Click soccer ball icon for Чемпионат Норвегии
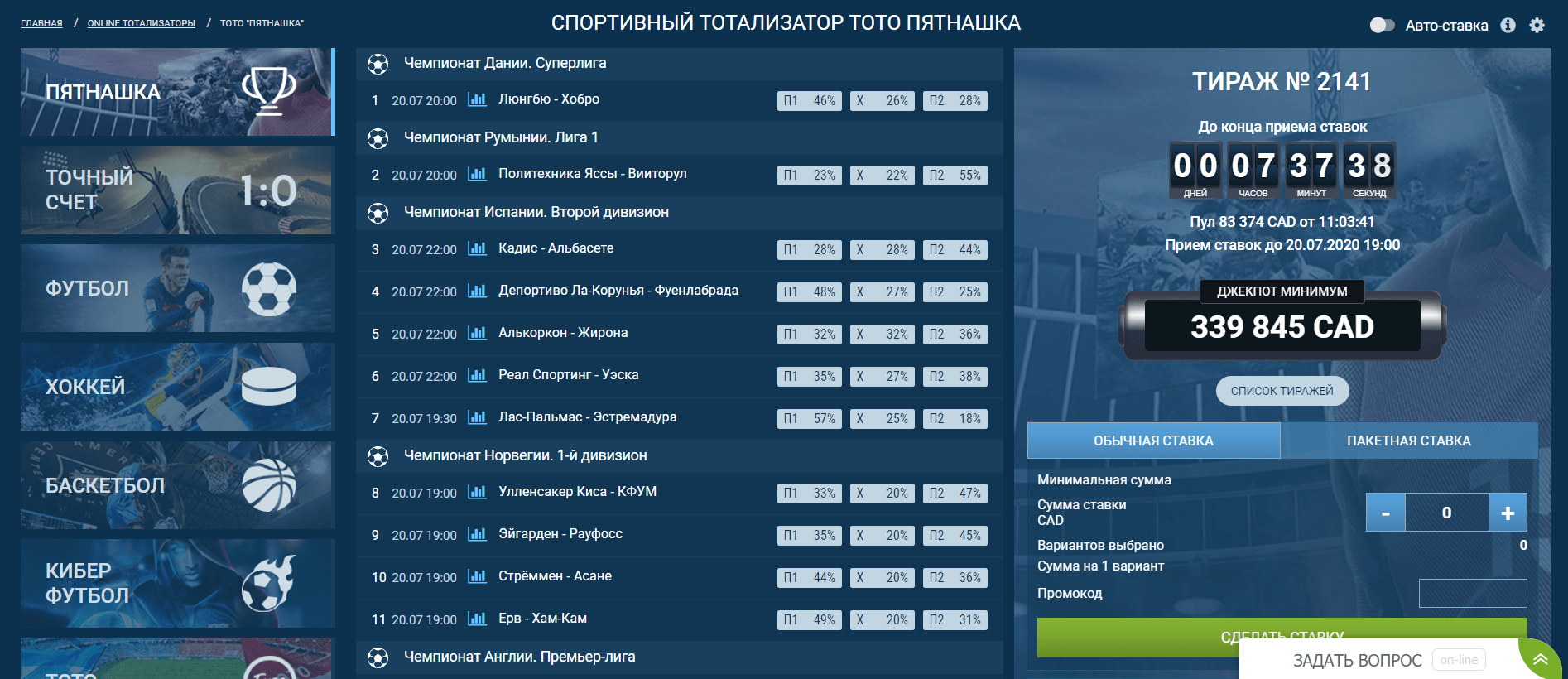Screen dimensions: 1568x679 (x=378, y=456)
